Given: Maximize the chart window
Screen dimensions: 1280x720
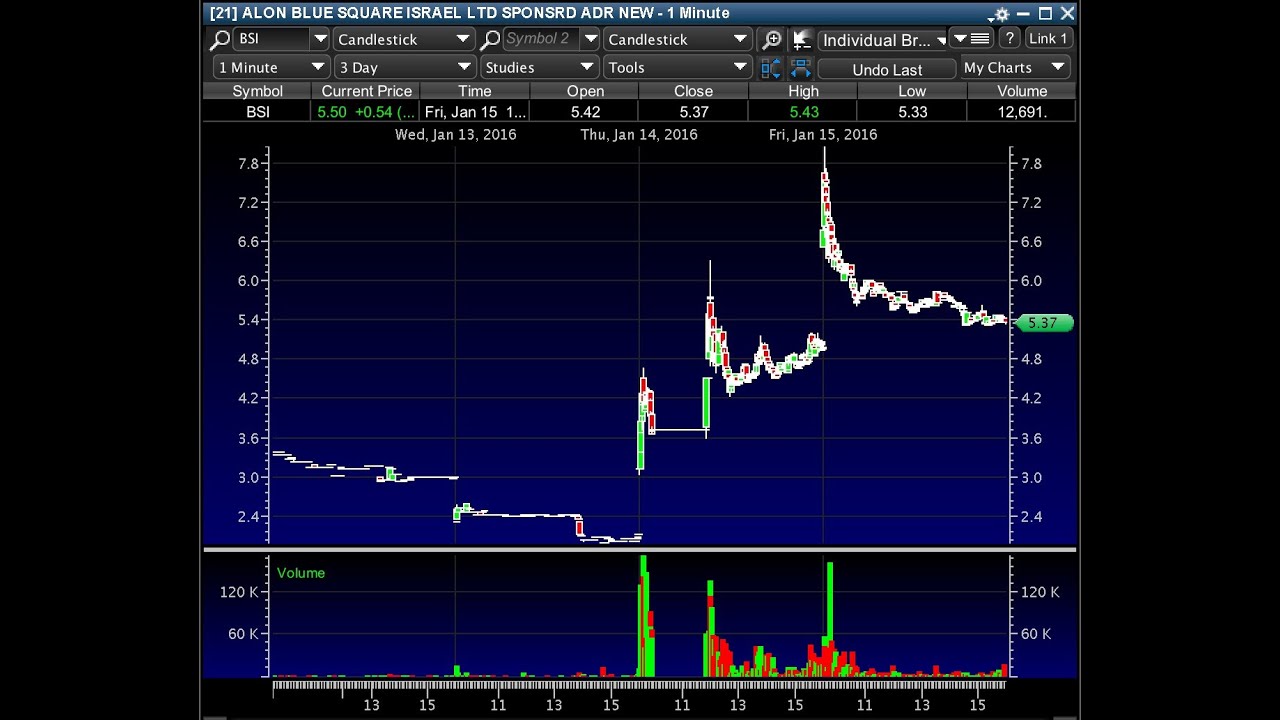Looking at the screenshot, I should (1045, 13).
